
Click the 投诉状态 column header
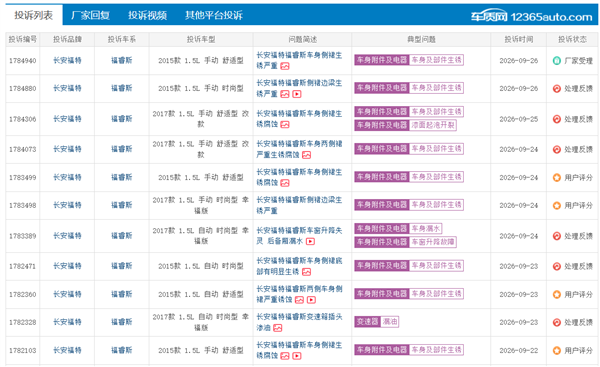(572, 39)
